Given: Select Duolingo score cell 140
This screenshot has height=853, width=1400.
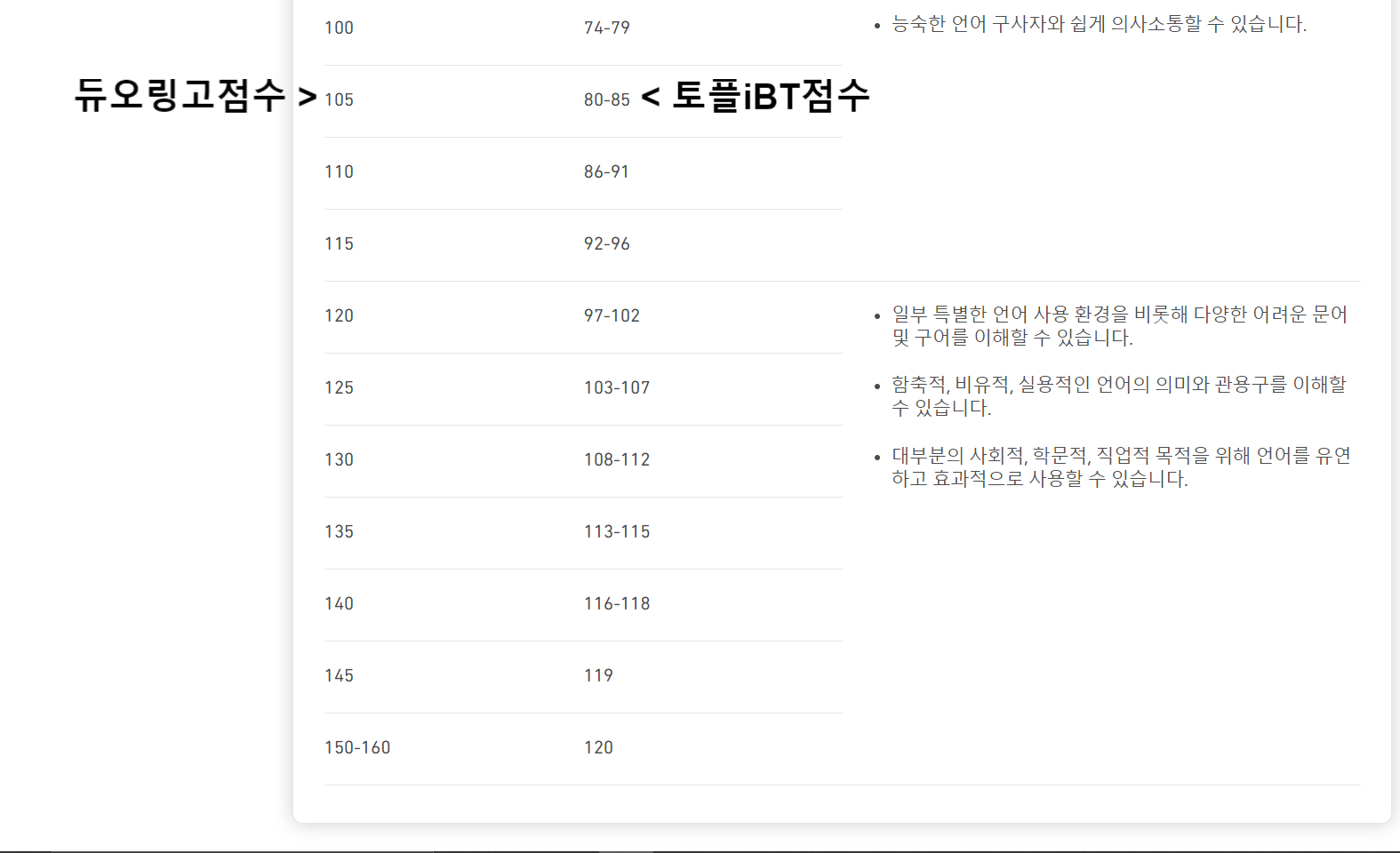Looking at the screenshot, I should (339, 603).
